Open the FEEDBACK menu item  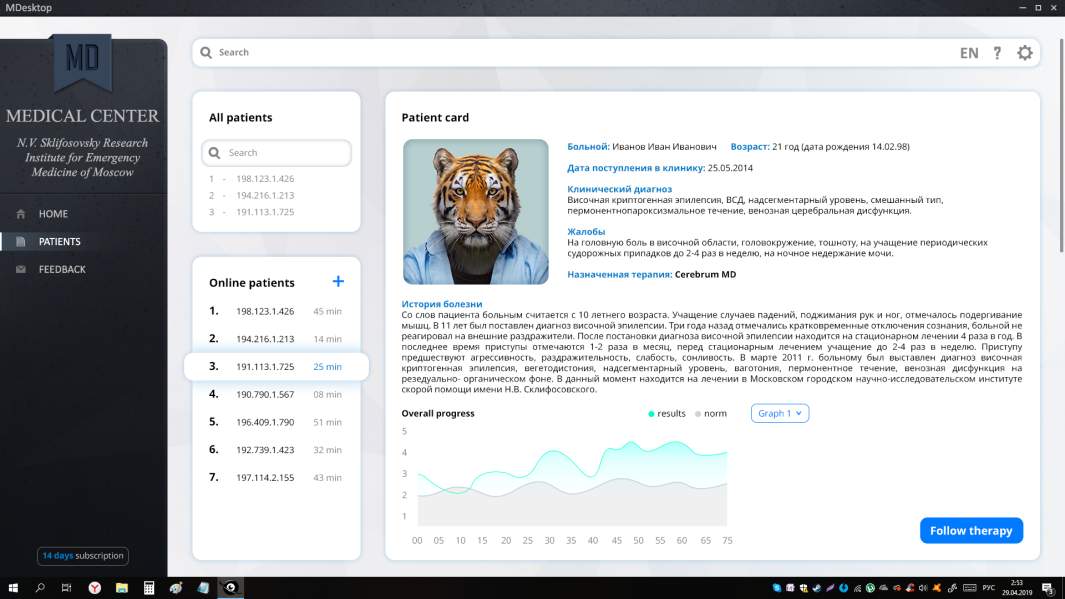coord(62,269)
